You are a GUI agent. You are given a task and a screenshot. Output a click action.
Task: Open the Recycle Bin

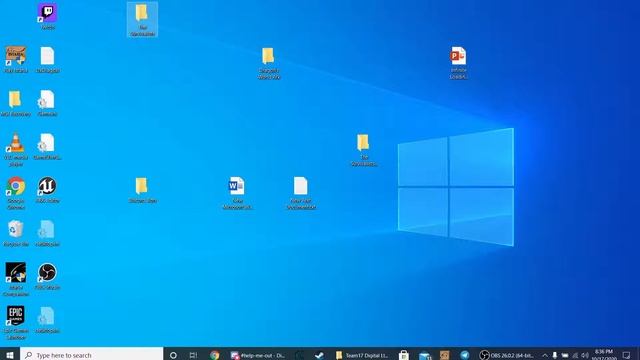tap(16, 233)
